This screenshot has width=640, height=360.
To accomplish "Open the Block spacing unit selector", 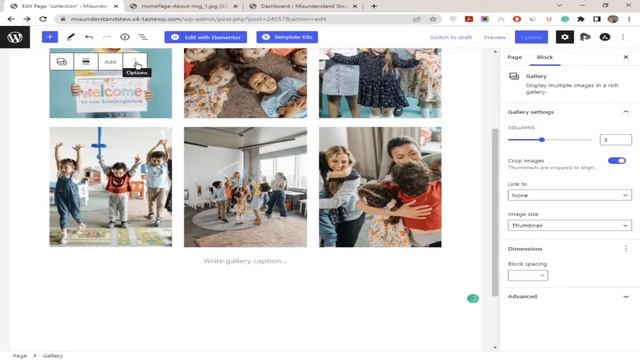I will click(x=542, y=276).
